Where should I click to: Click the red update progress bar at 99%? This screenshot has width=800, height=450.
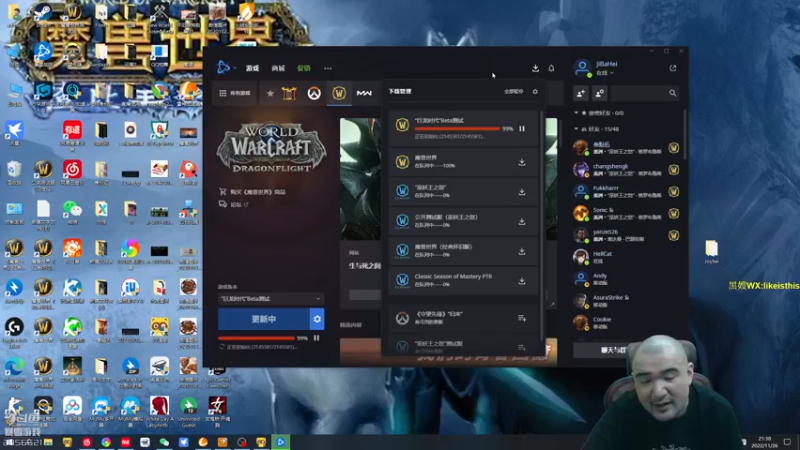(256, 338)
